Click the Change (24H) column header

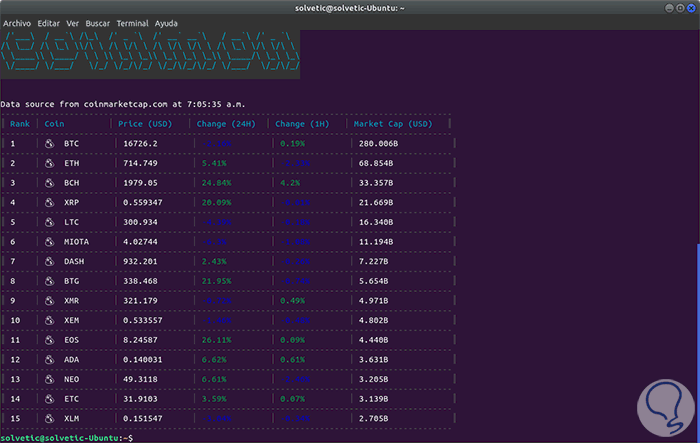[226, 124]
